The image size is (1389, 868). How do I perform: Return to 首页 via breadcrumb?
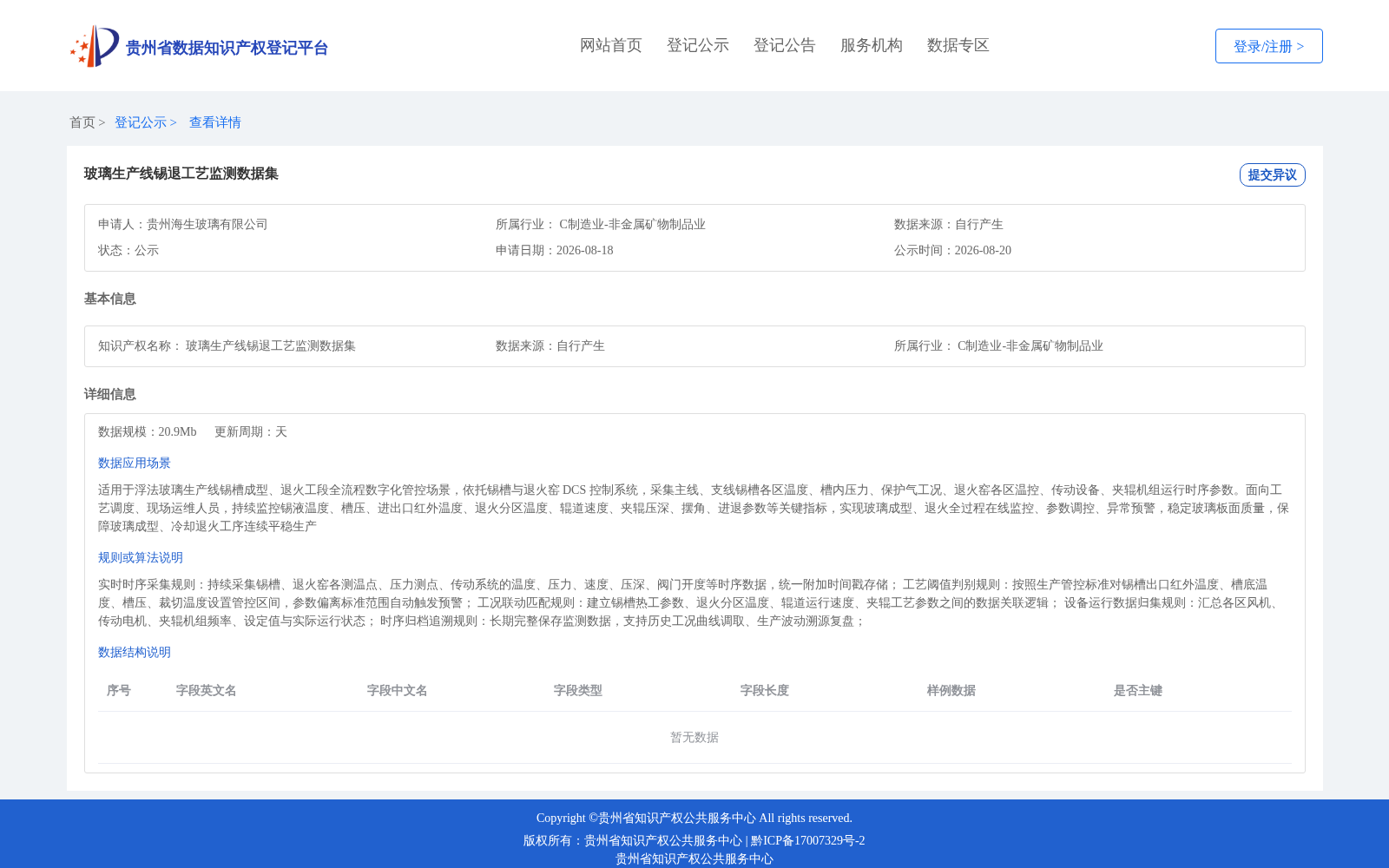coord(82,122)
